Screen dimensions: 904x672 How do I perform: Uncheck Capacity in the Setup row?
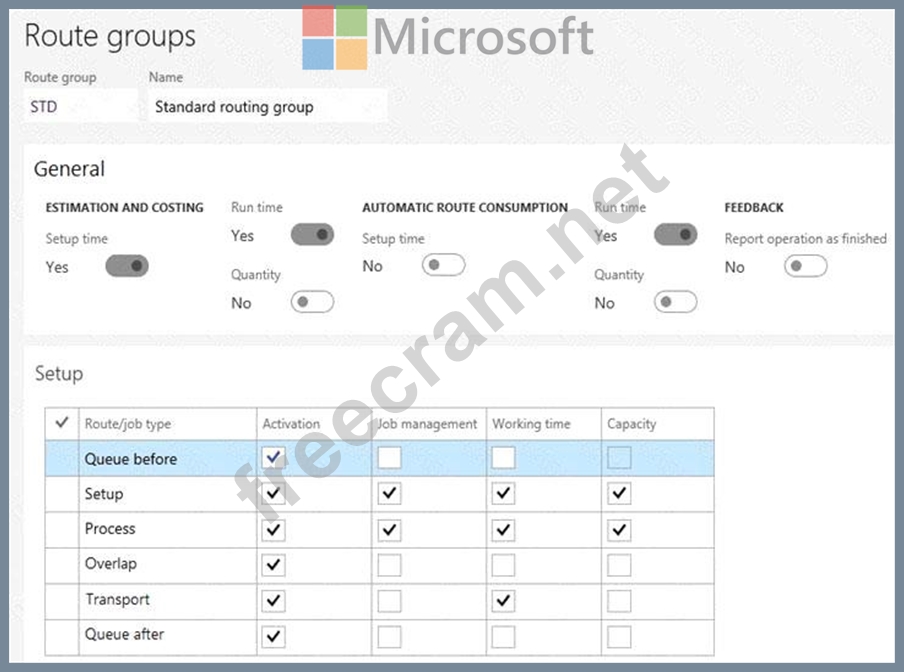click(619, 493)
